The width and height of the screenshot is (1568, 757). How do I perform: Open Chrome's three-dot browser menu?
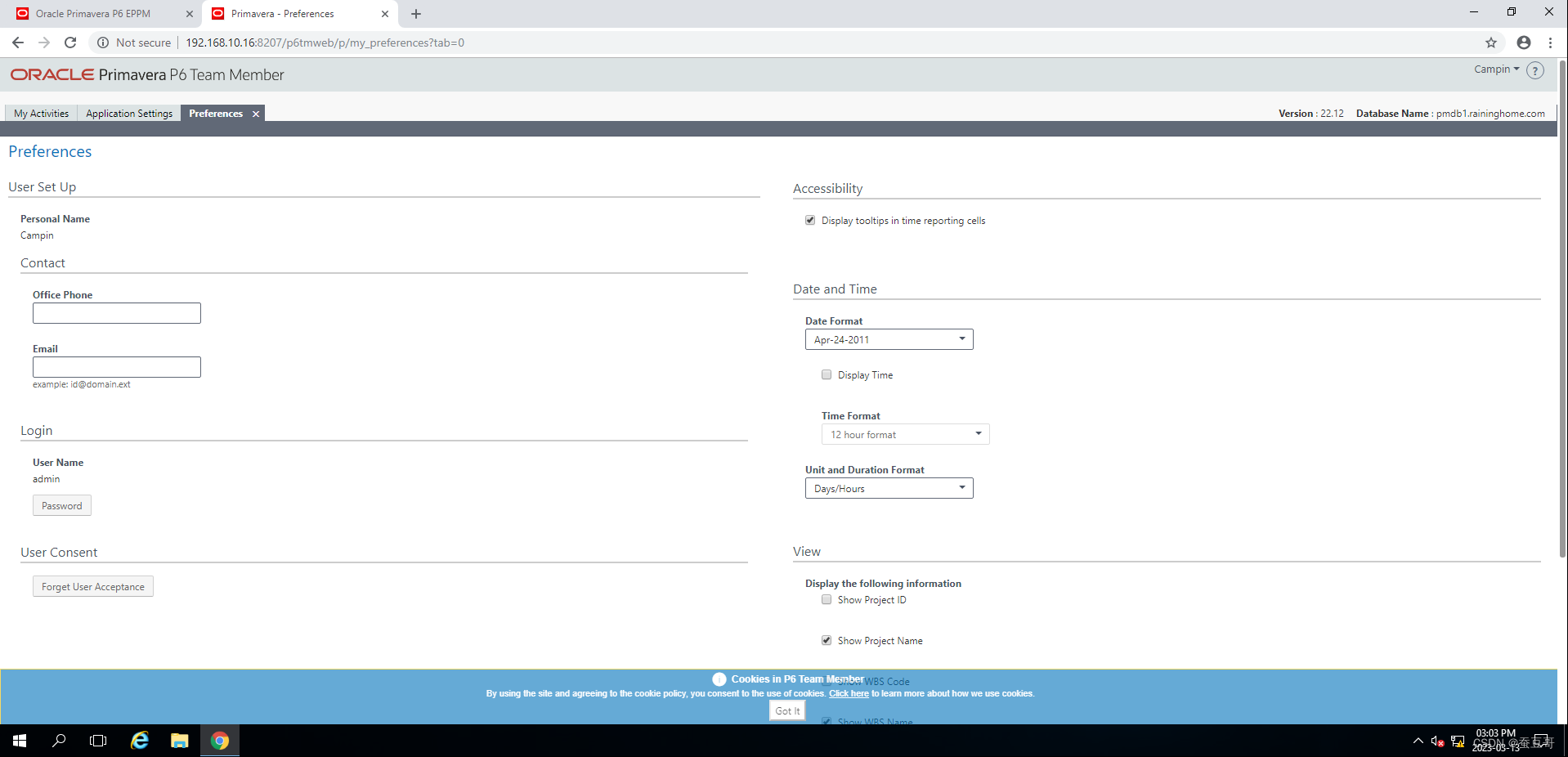1551,43
